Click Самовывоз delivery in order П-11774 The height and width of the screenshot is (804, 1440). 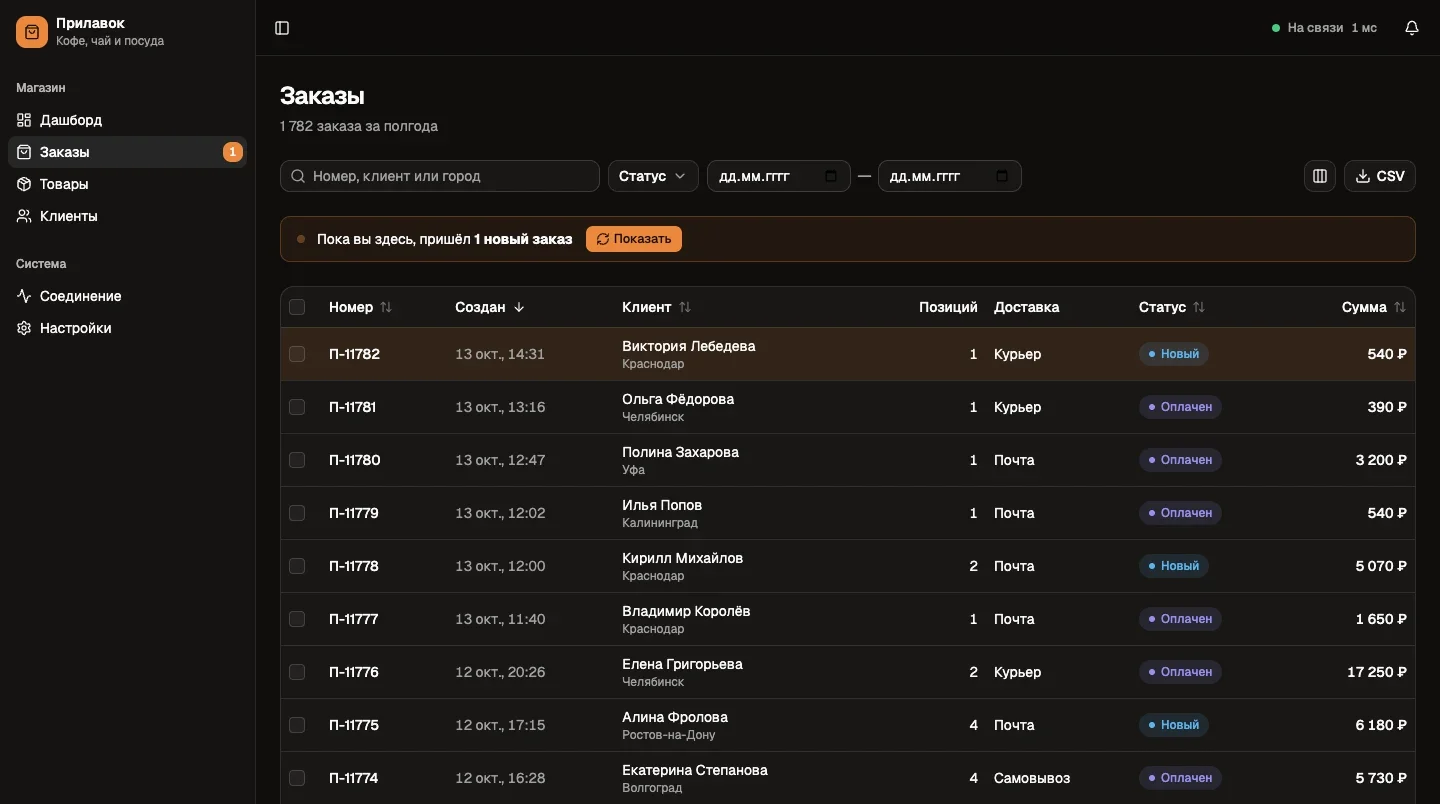pos(1032,778)
